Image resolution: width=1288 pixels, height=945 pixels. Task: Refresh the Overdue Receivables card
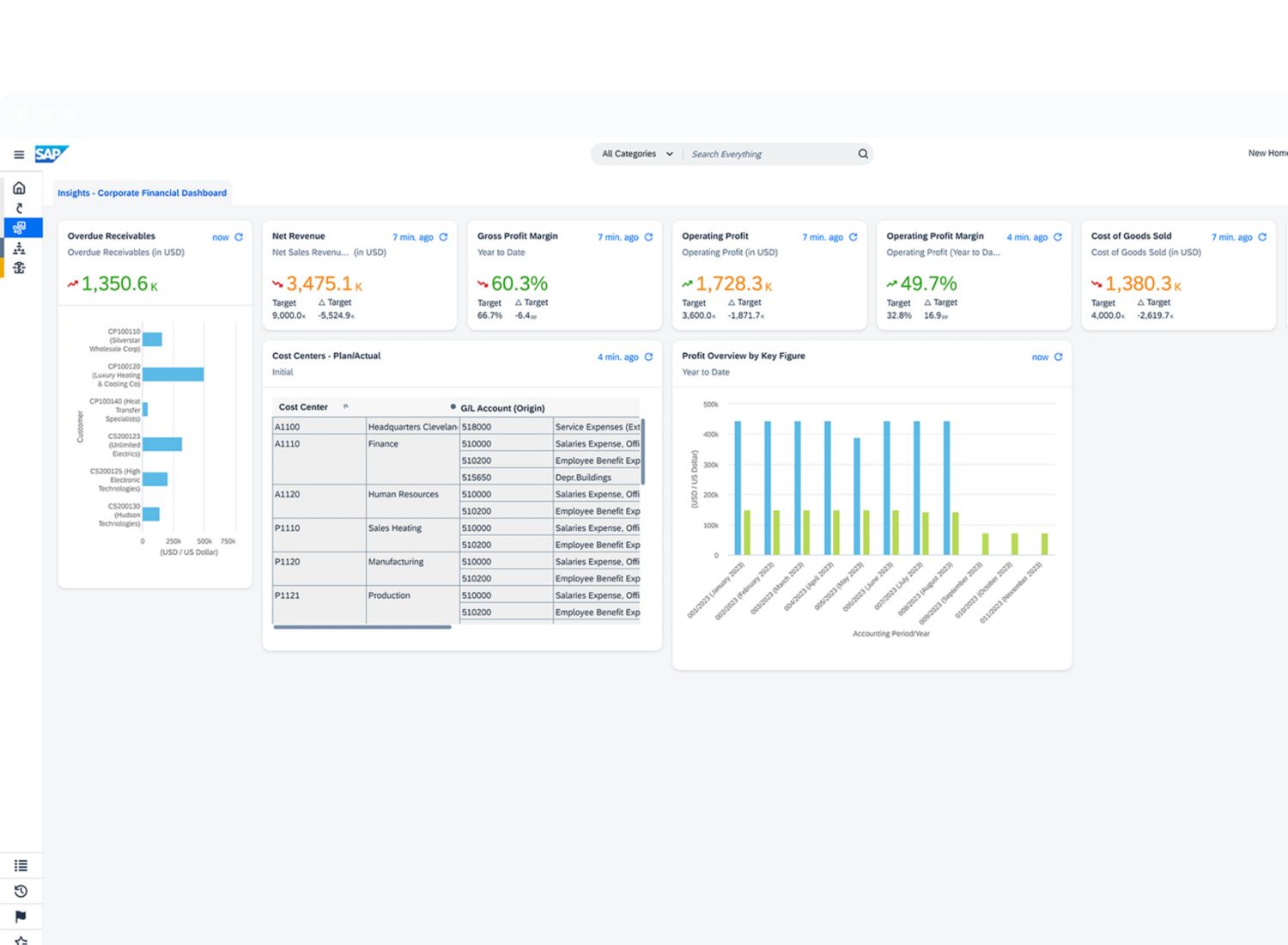click(x=239, y=237)
